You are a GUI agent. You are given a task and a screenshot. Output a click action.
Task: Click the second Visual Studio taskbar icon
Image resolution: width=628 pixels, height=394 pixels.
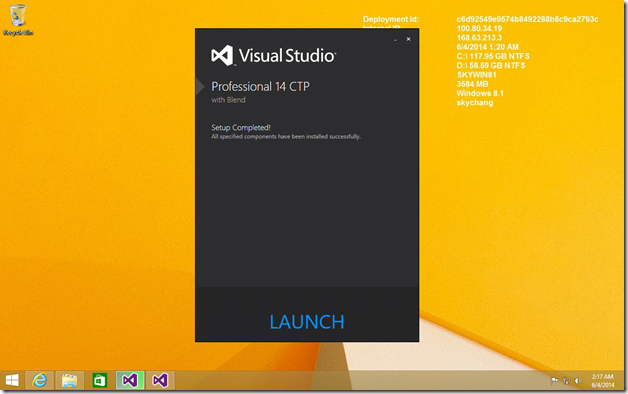pyautogui.click(x=160, y=380)
